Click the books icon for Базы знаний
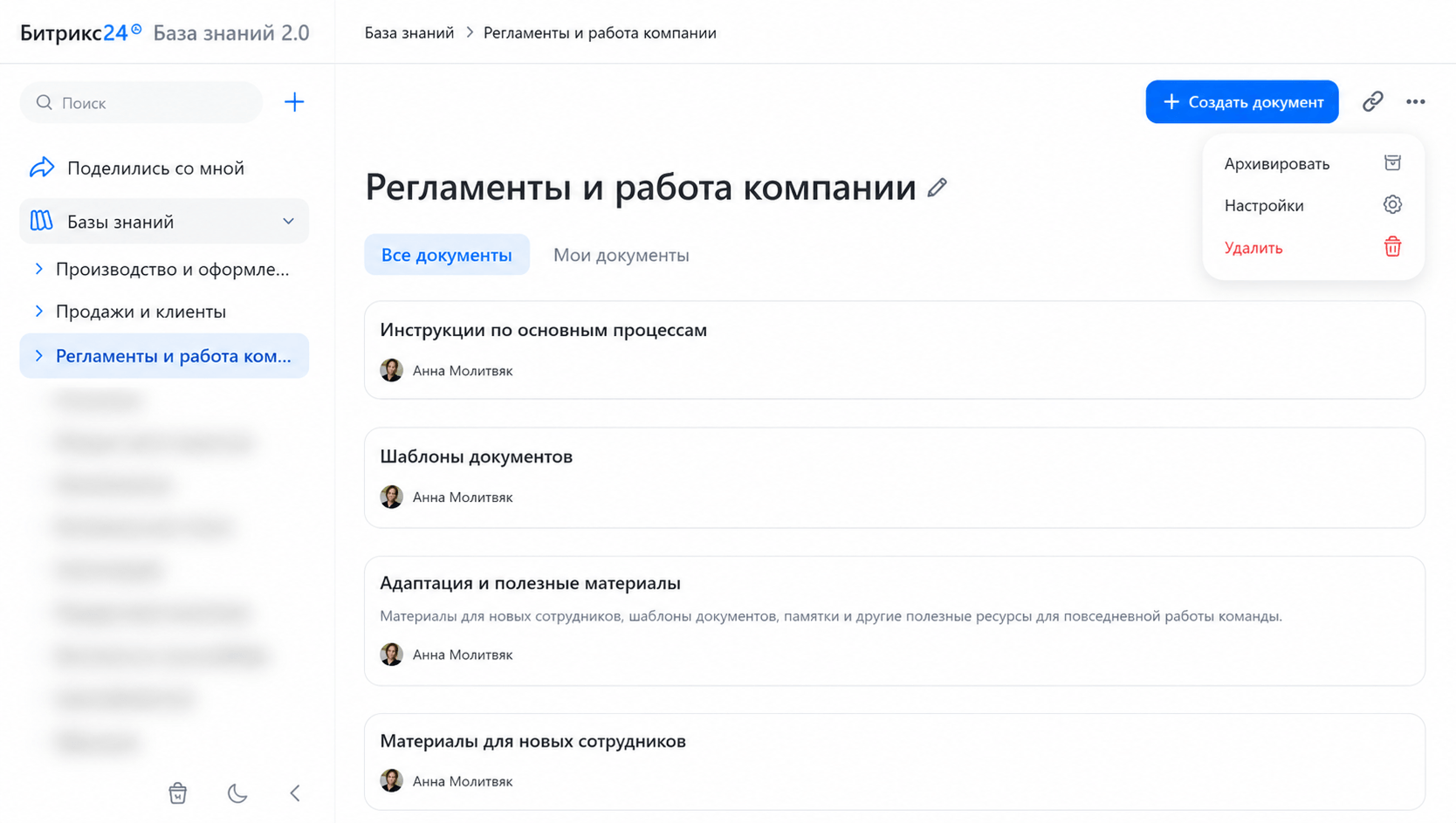 pyautogui.click(x=42, y=221)
